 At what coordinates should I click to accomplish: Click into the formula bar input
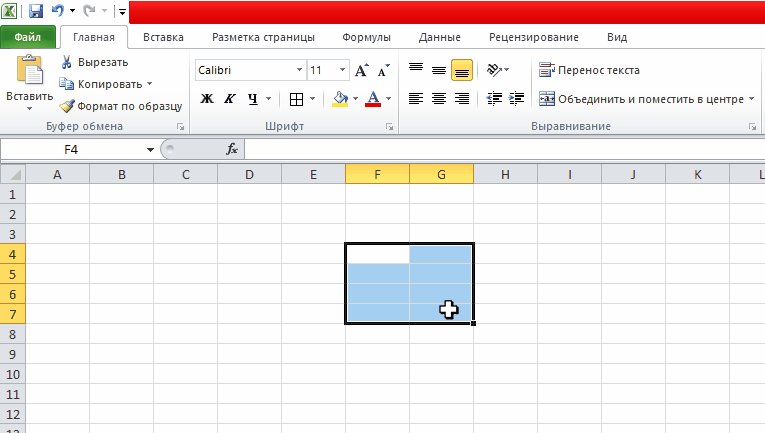pyautogui.click(x=504, y=150)
